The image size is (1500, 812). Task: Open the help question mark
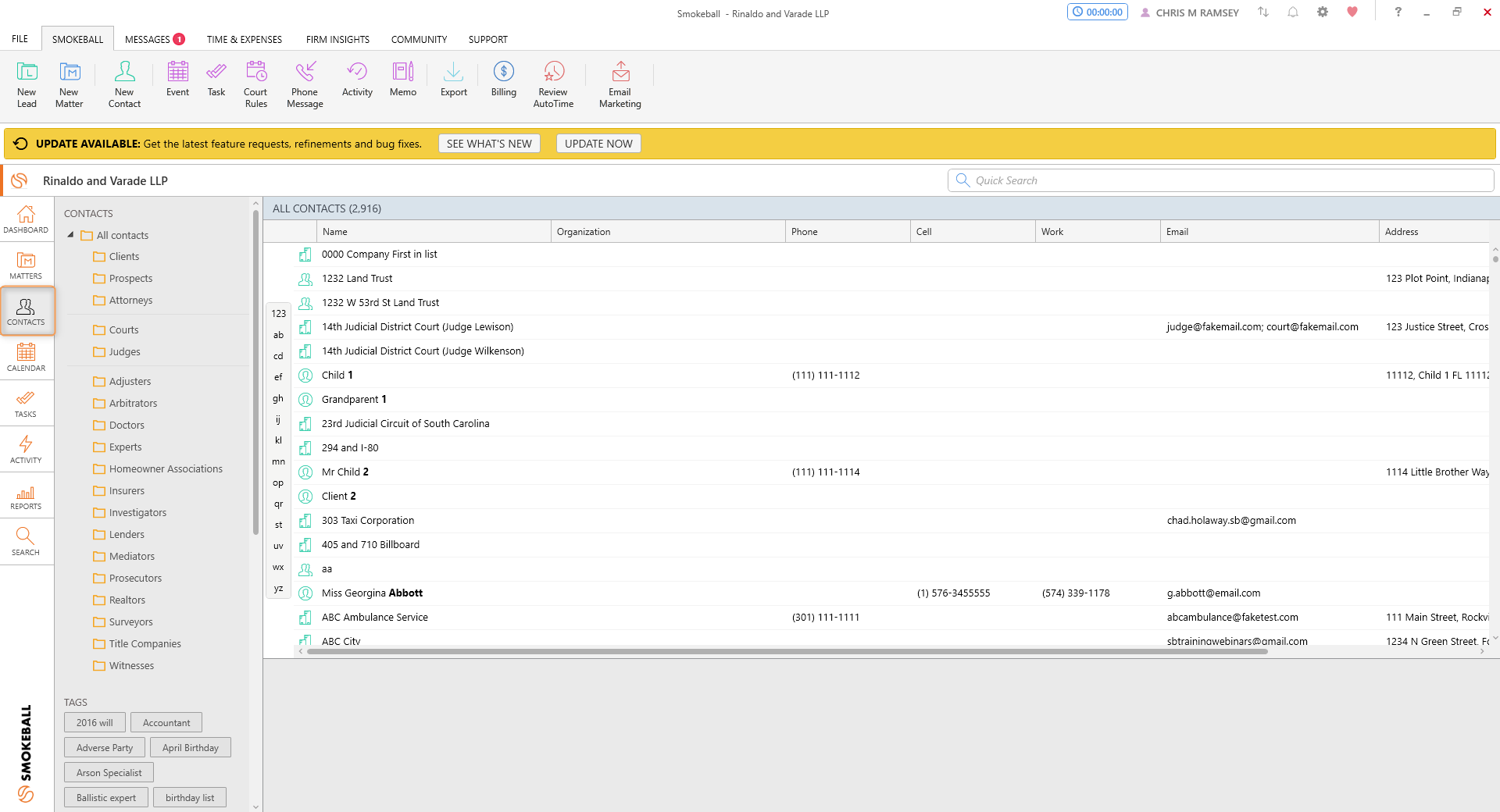click(1398, 12)
